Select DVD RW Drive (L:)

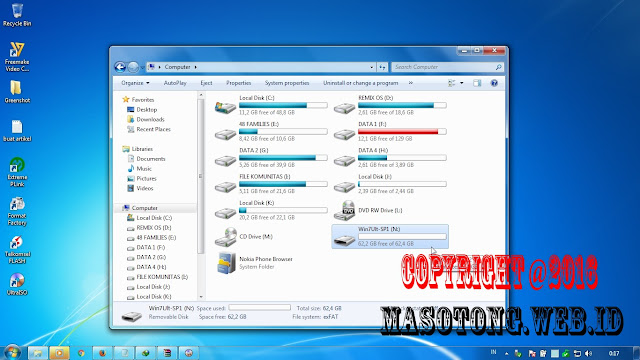click(x=390, y=210)
